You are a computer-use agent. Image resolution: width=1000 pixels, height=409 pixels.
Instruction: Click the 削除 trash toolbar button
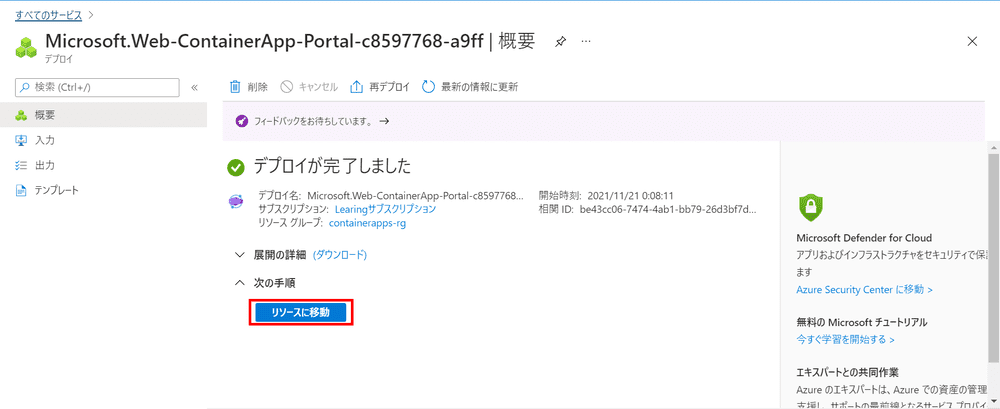249,87
